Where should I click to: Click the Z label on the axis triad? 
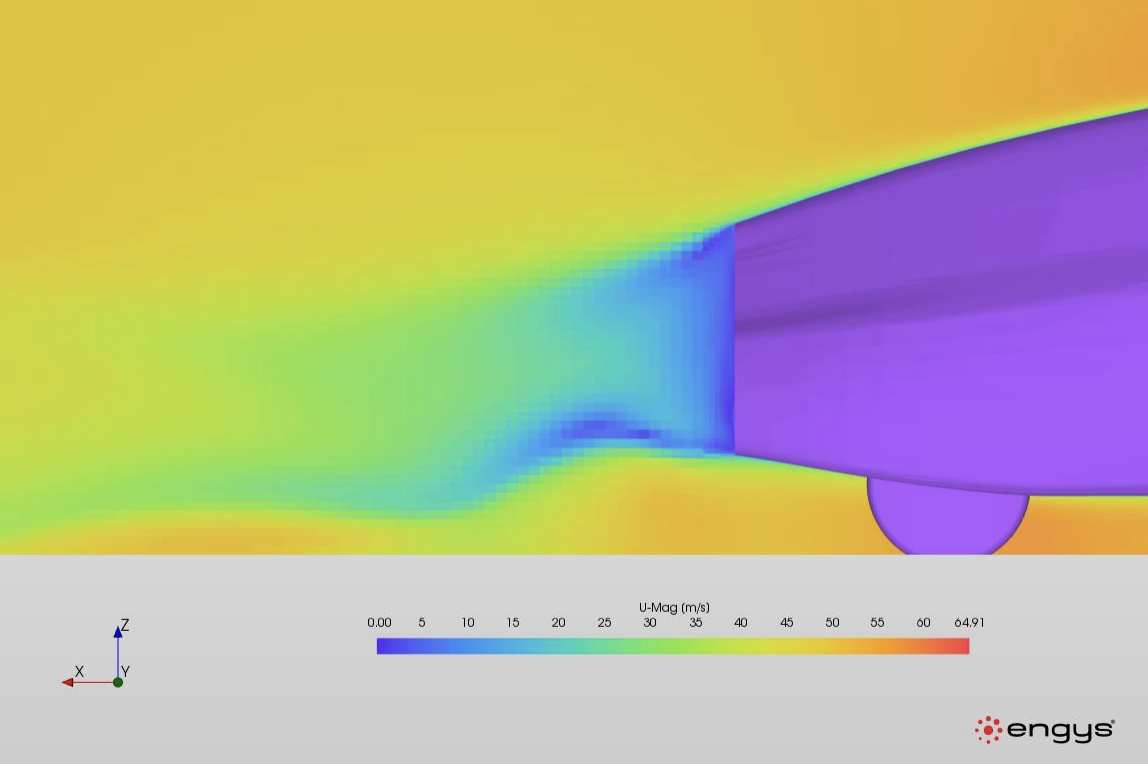(x=125, y=625)
